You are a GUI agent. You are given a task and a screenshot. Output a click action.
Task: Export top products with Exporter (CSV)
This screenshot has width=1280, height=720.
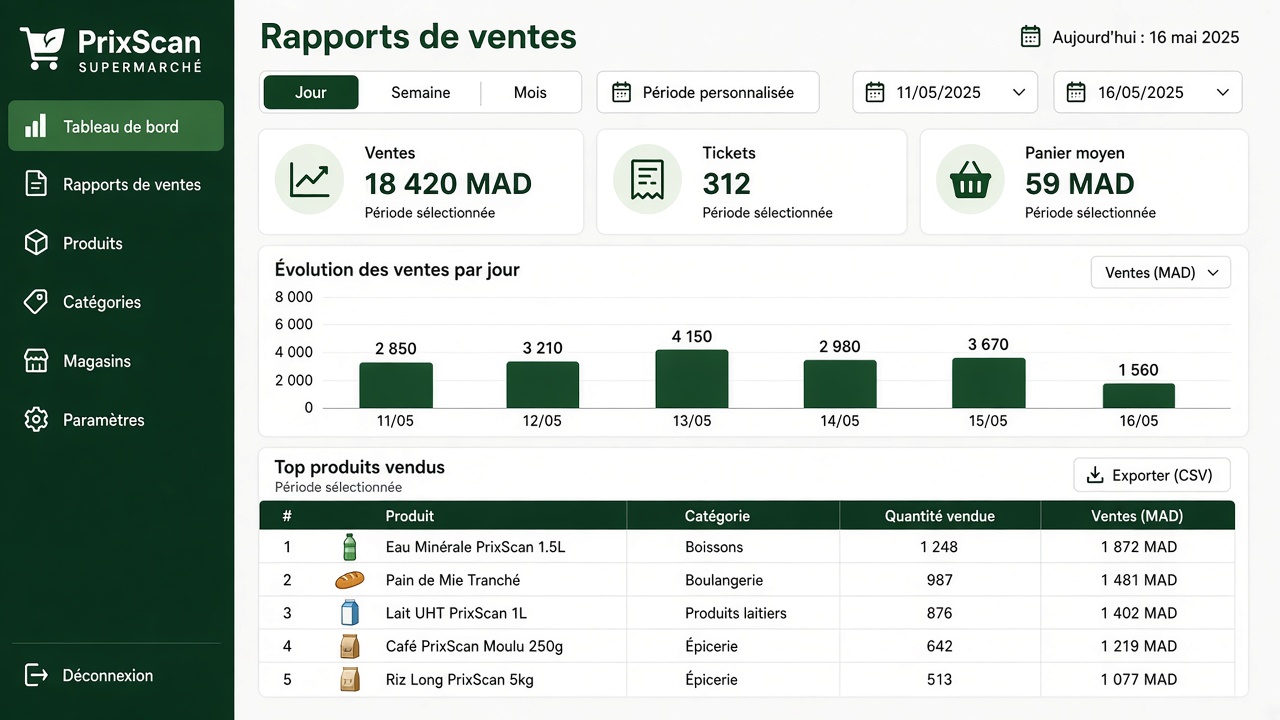pyautogui.click(x=1152, y=475)
